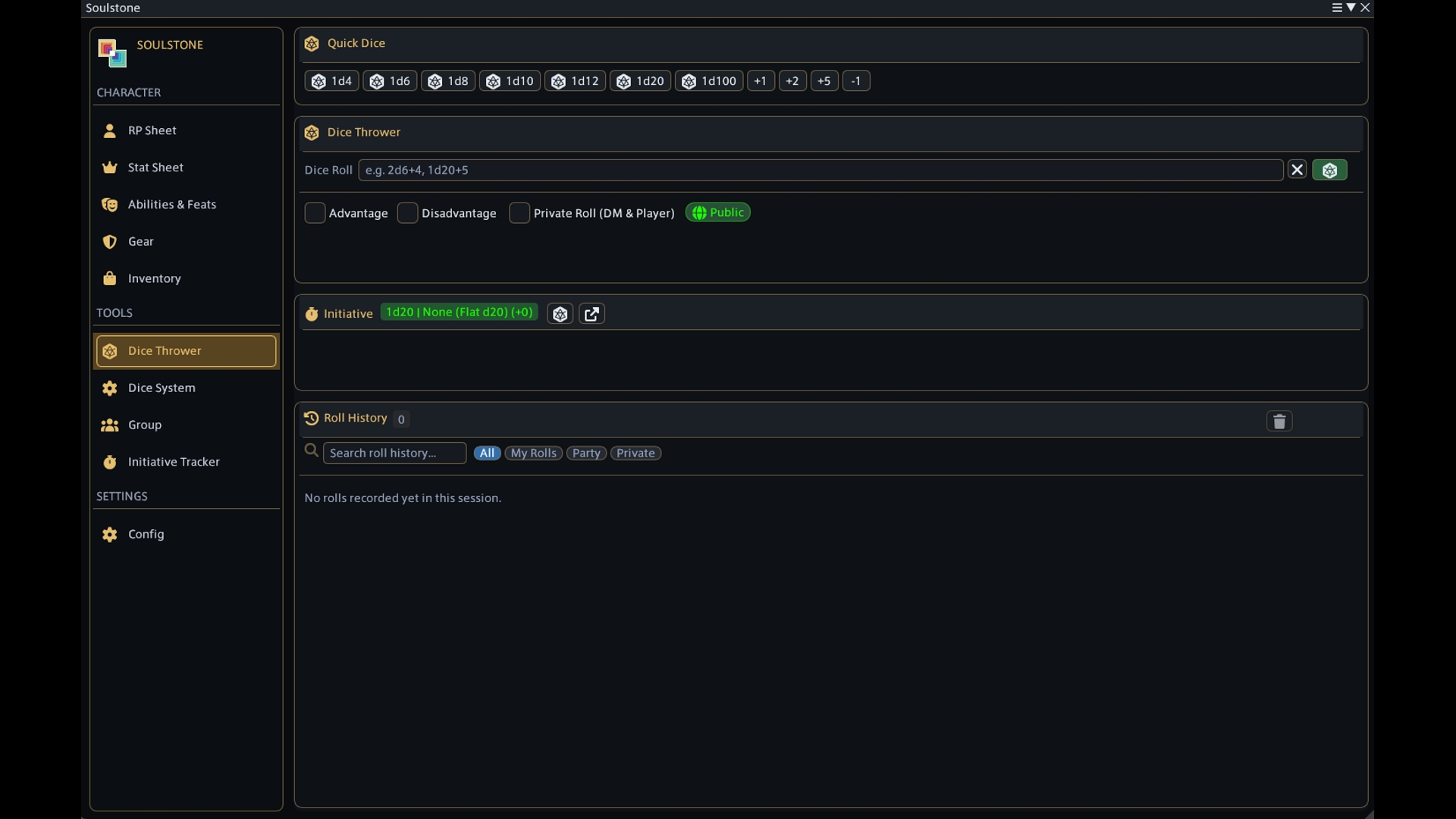
Task: Open the Stat Sheet page
Action: point(186,168)
